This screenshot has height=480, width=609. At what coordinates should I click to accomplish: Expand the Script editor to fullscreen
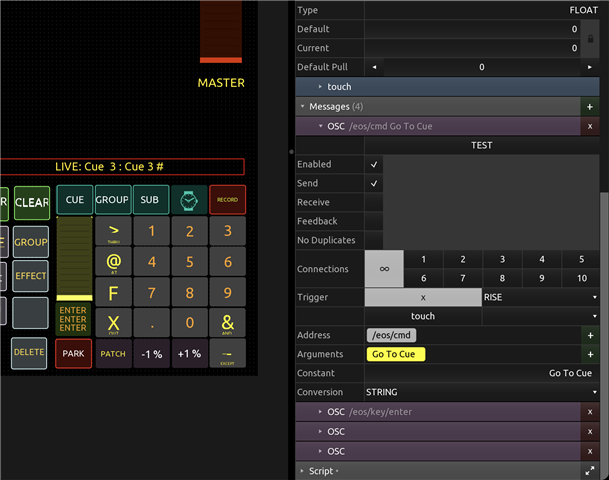(x=590, y=470)
